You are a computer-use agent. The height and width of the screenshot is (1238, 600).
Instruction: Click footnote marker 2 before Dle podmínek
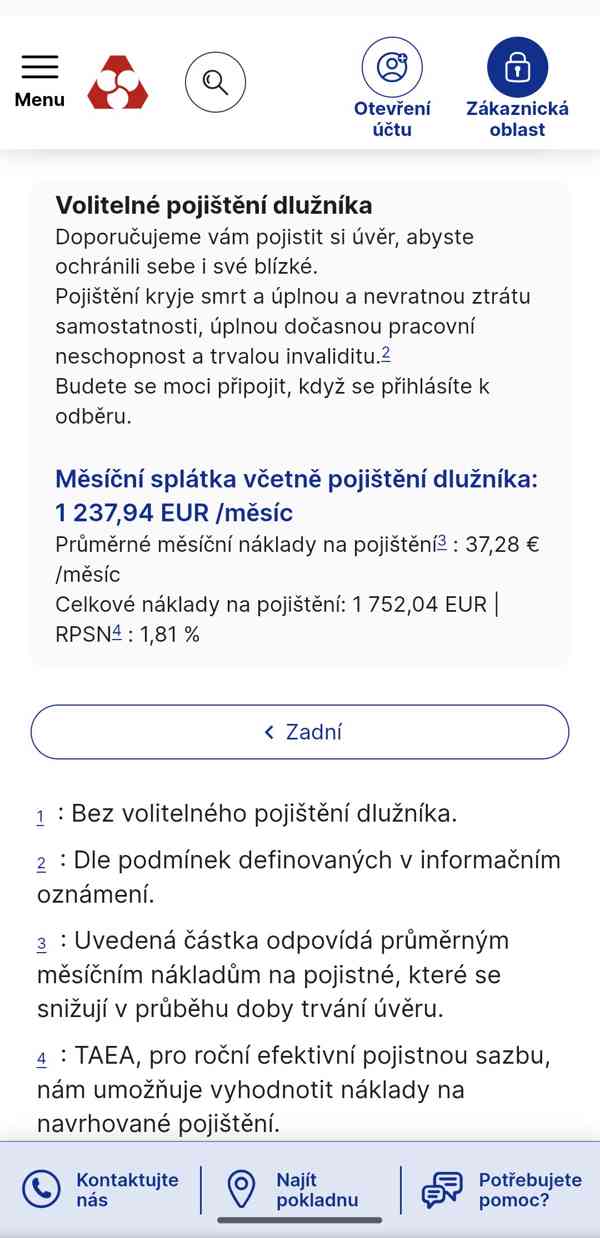click(42, 864)
